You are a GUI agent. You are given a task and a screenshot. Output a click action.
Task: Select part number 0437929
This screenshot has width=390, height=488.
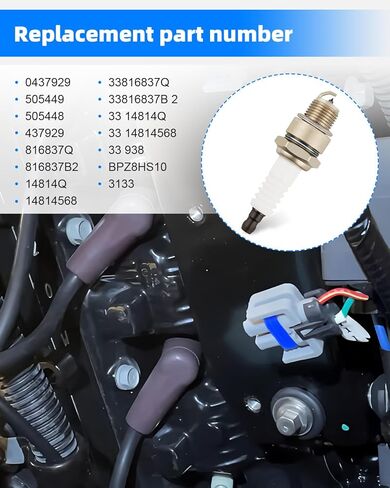(x=48, y=82)
